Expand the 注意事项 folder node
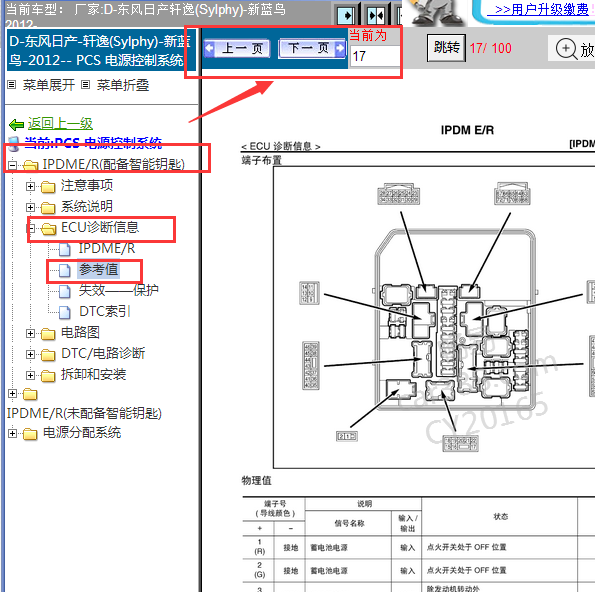The image size is (595, 592). pos(30,186)
